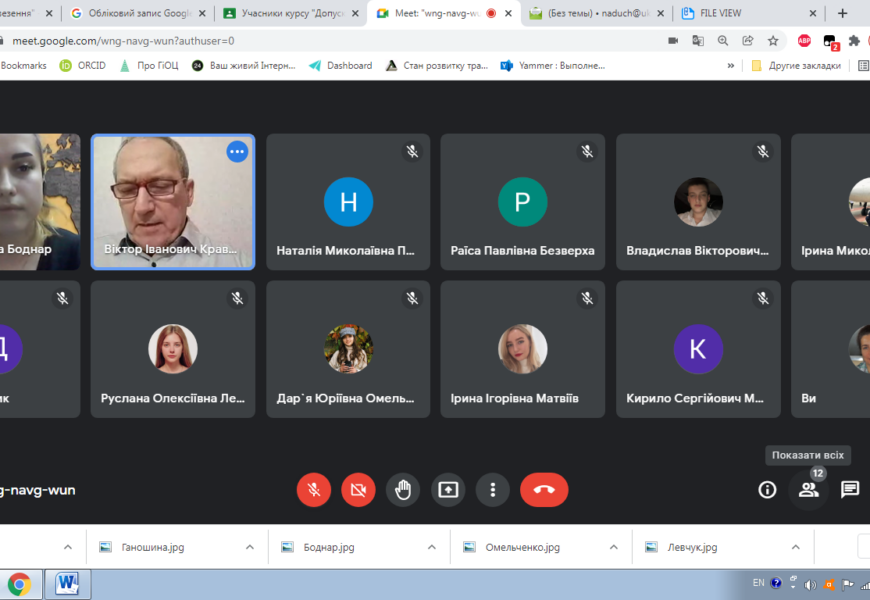Click the raise hand icon
This screenshot has width=870, height=600.
403,490
